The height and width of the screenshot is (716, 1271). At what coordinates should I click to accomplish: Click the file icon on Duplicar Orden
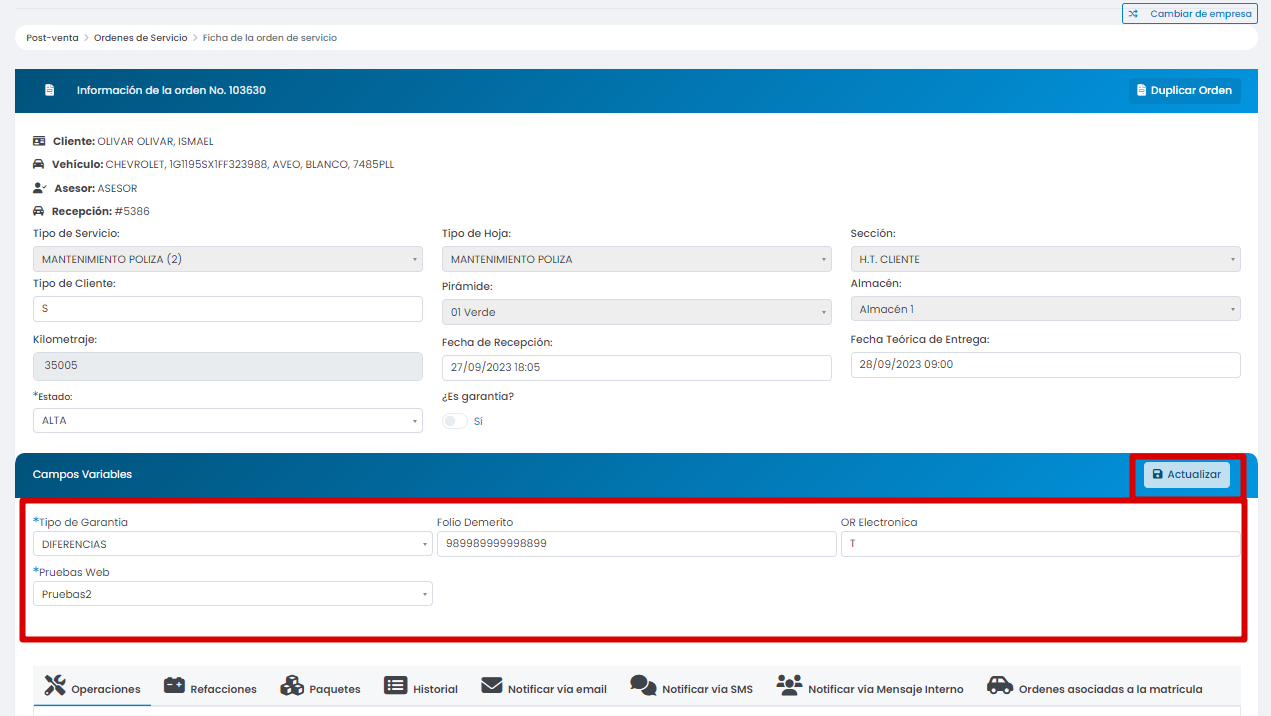tap(1142, 90)
